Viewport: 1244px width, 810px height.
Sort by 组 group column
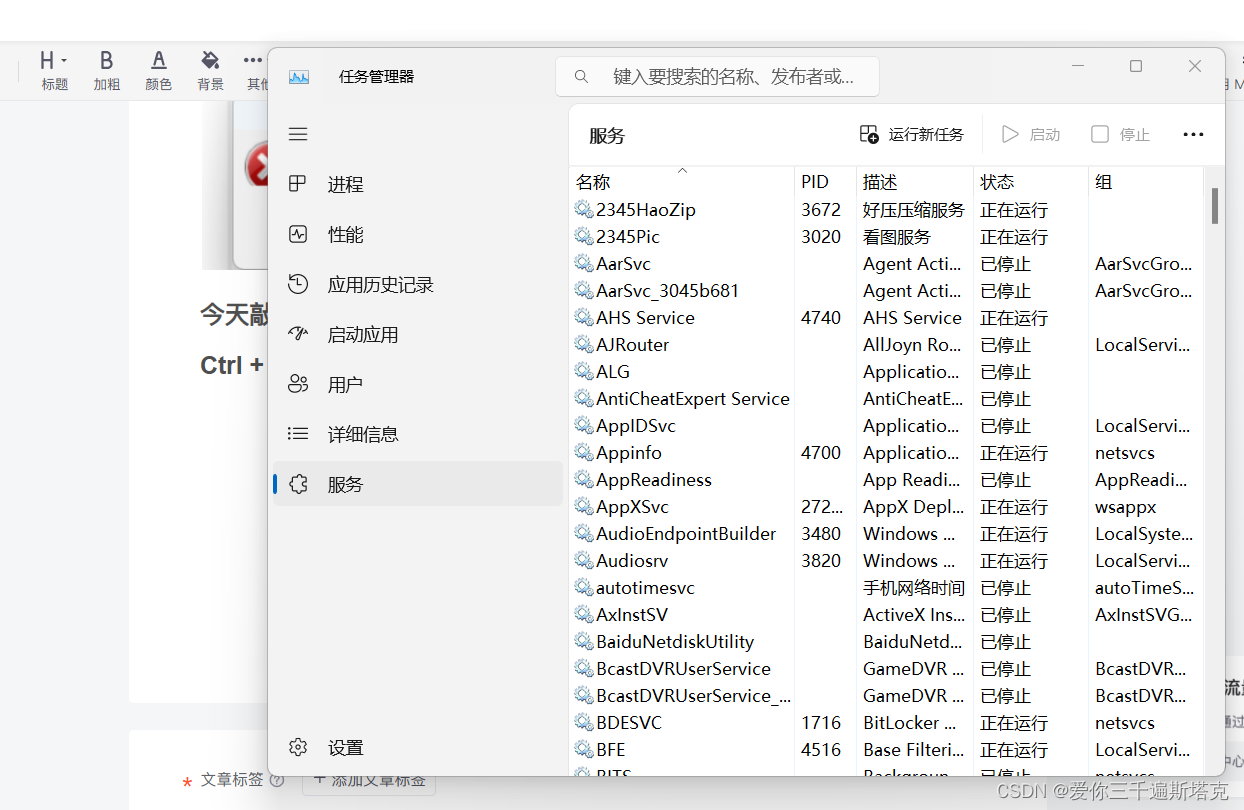pyautogui.click(x=1146, y=182)
